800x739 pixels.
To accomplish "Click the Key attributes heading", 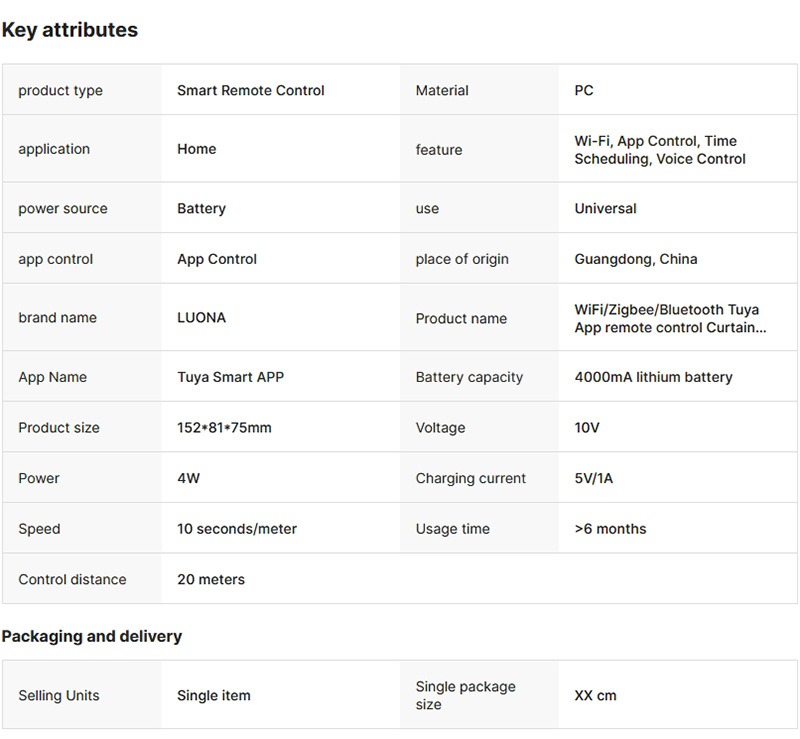I will [x=70, y=30].
